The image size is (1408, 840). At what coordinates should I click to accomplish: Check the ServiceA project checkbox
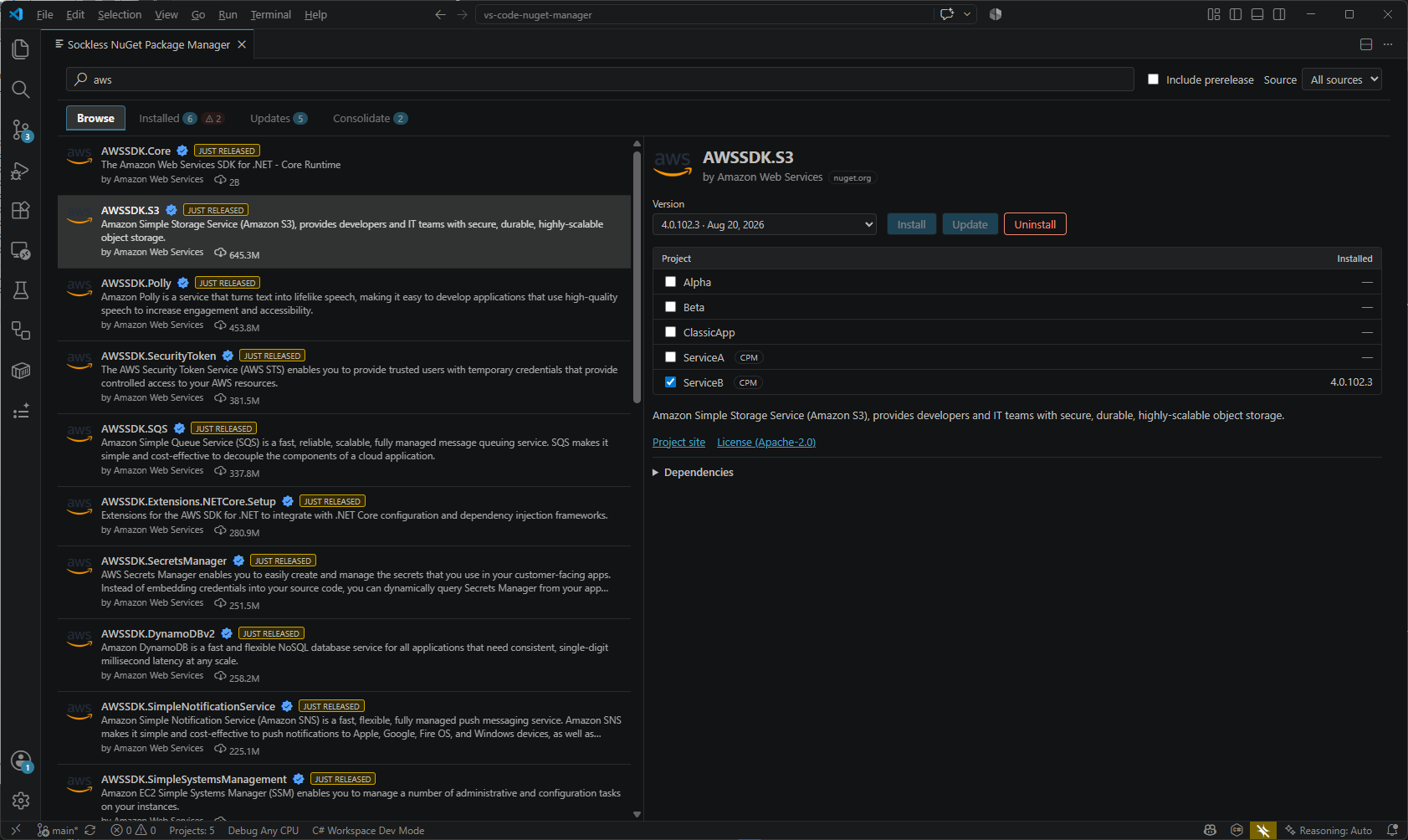(x=670, y=357)
